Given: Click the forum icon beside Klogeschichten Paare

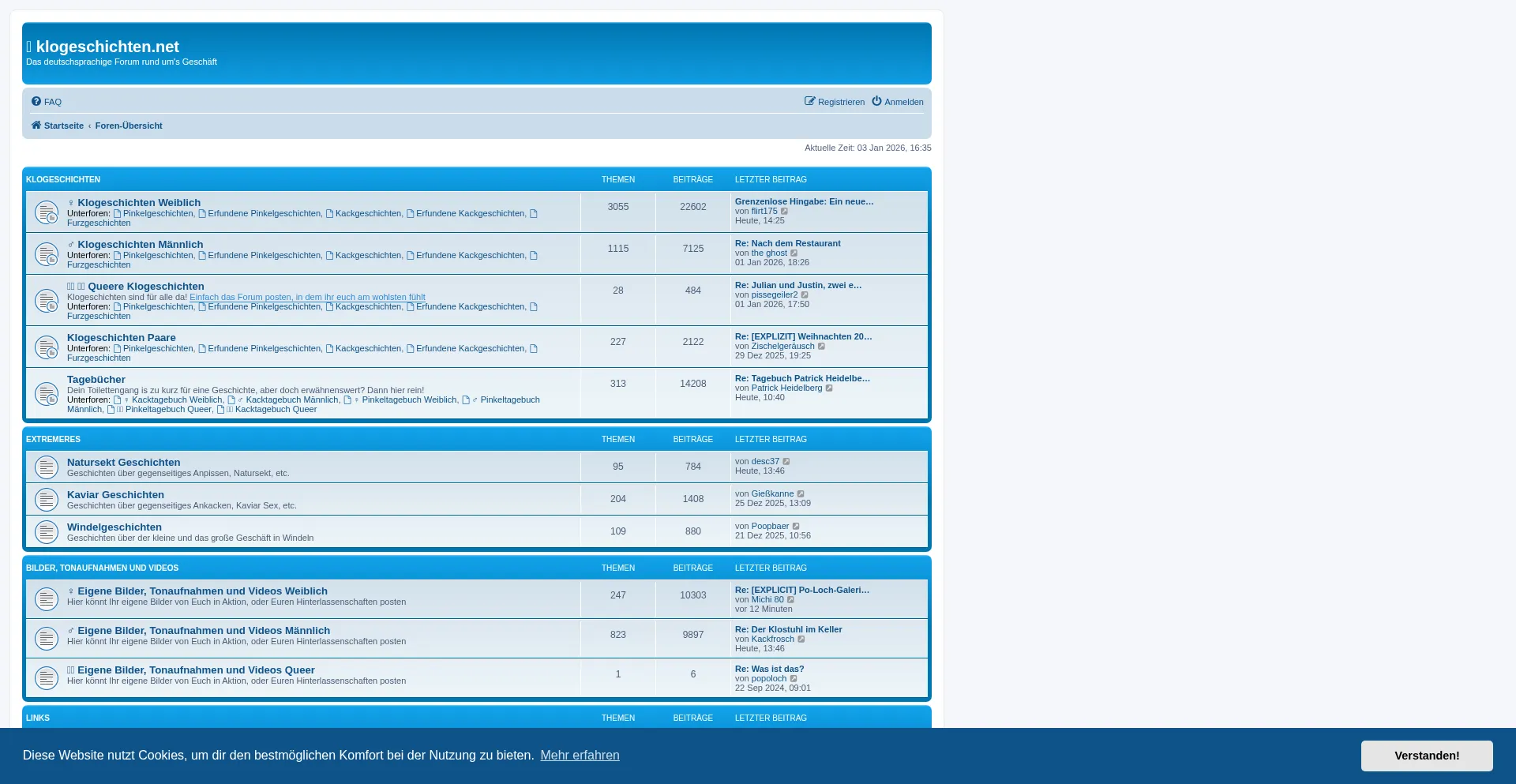Looking at the screenshot, I should point(47,347).
